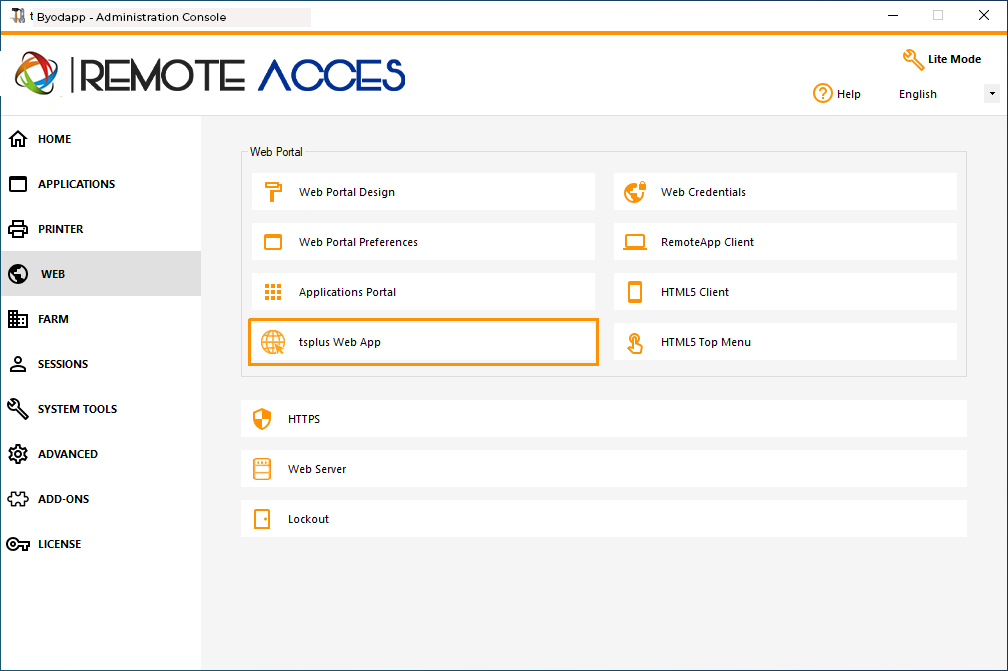This screenshot has height=671, width=1008.
Task: Open the APPLICATIONS section
Action: [x=101, y=184]
